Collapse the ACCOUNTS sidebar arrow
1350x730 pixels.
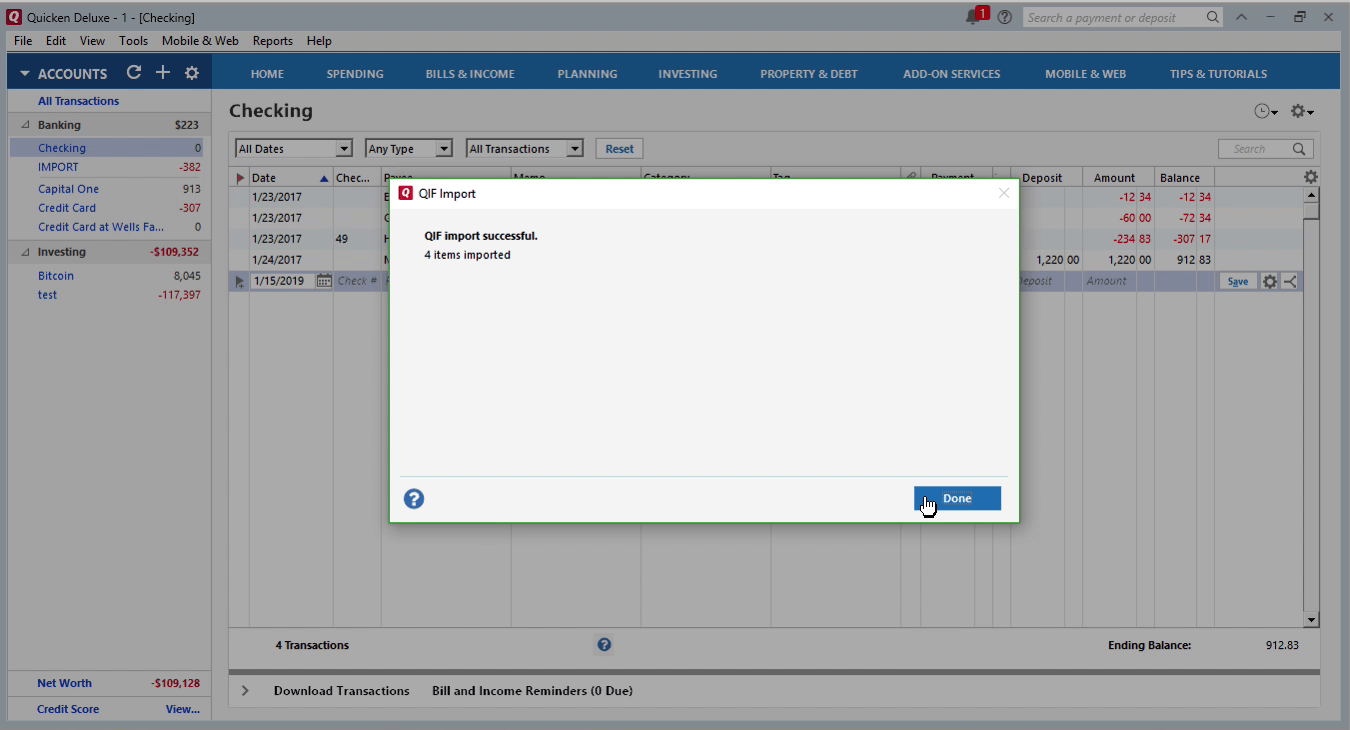tap(25, 74)
